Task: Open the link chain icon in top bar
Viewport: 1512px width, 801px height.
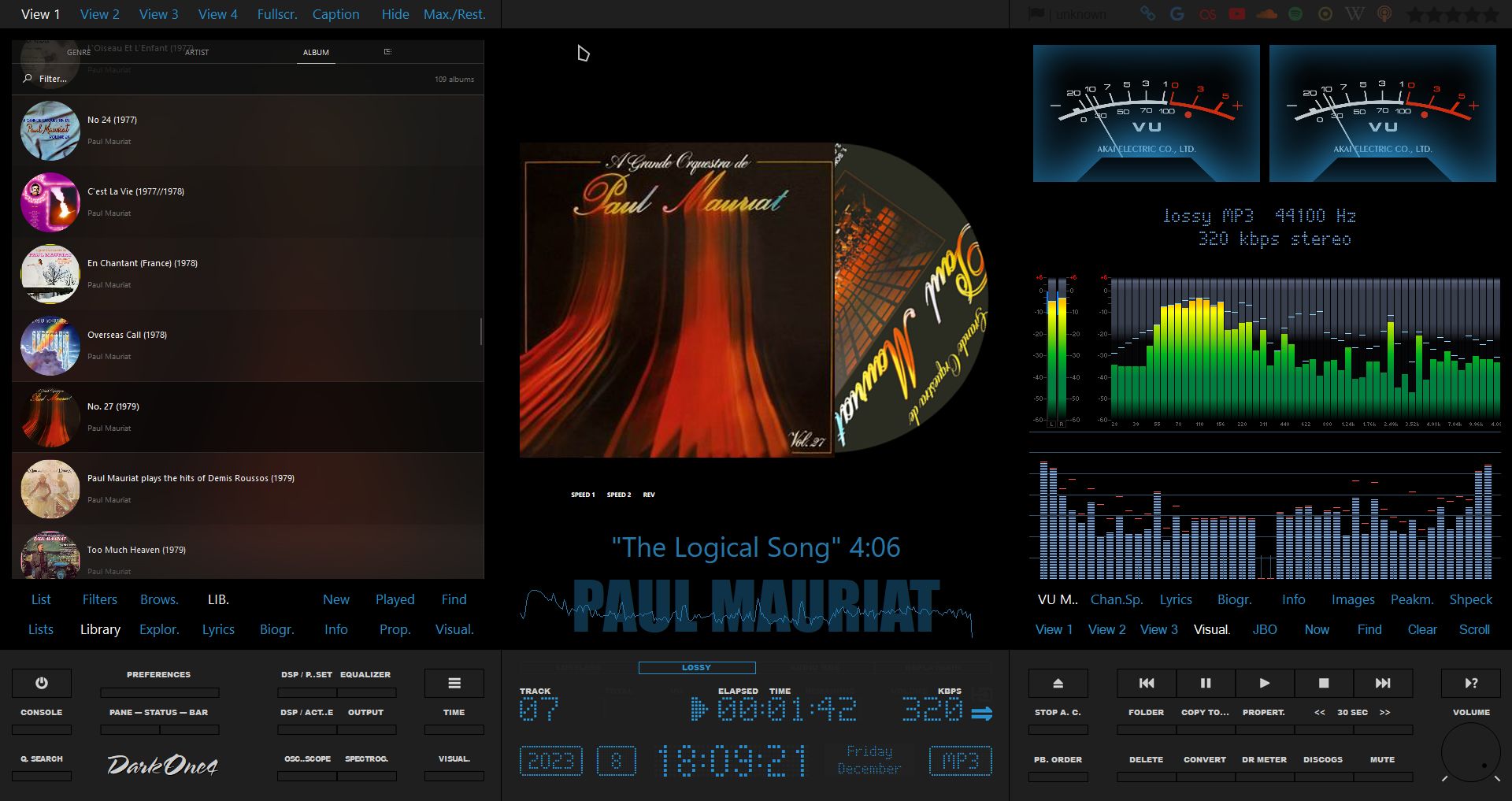Action: tap(1147, 14)
